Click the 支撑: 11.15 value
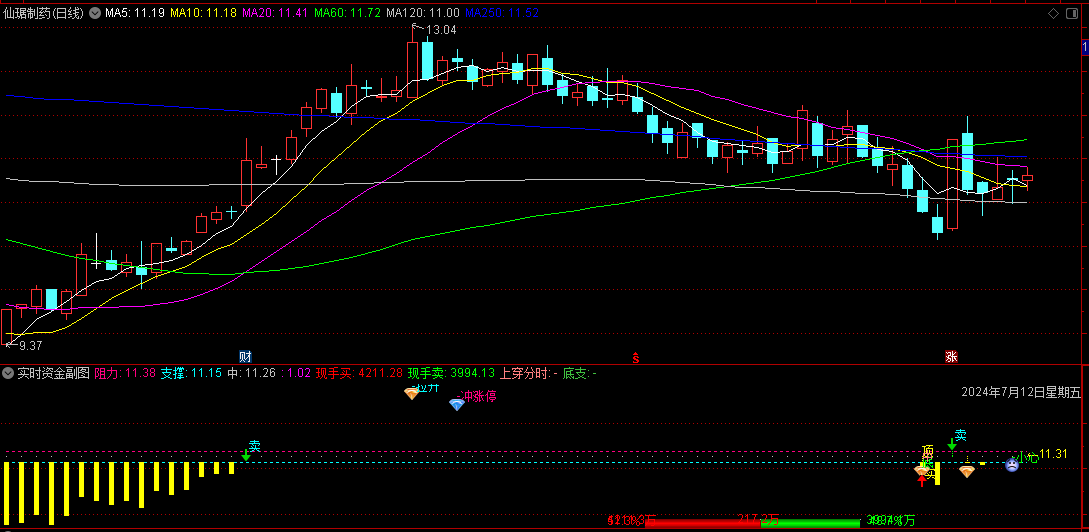The height and width of the screenshot is (532, 1089). 191,373
